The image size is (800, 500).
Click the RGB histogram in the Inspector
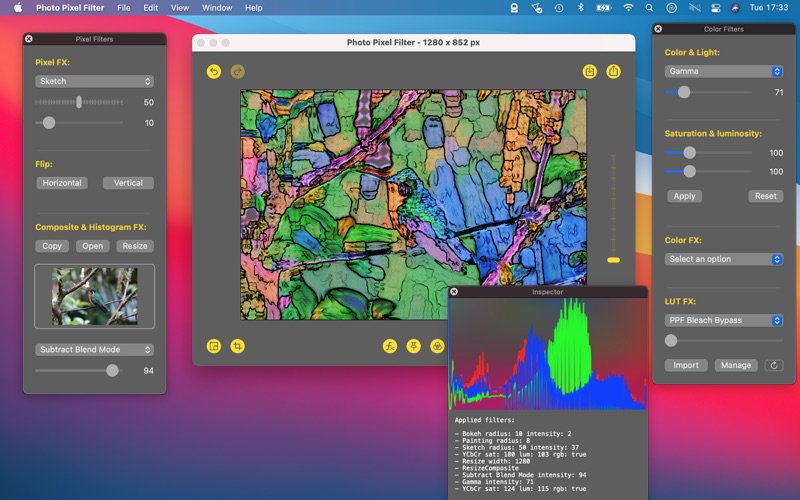point(547,354)
